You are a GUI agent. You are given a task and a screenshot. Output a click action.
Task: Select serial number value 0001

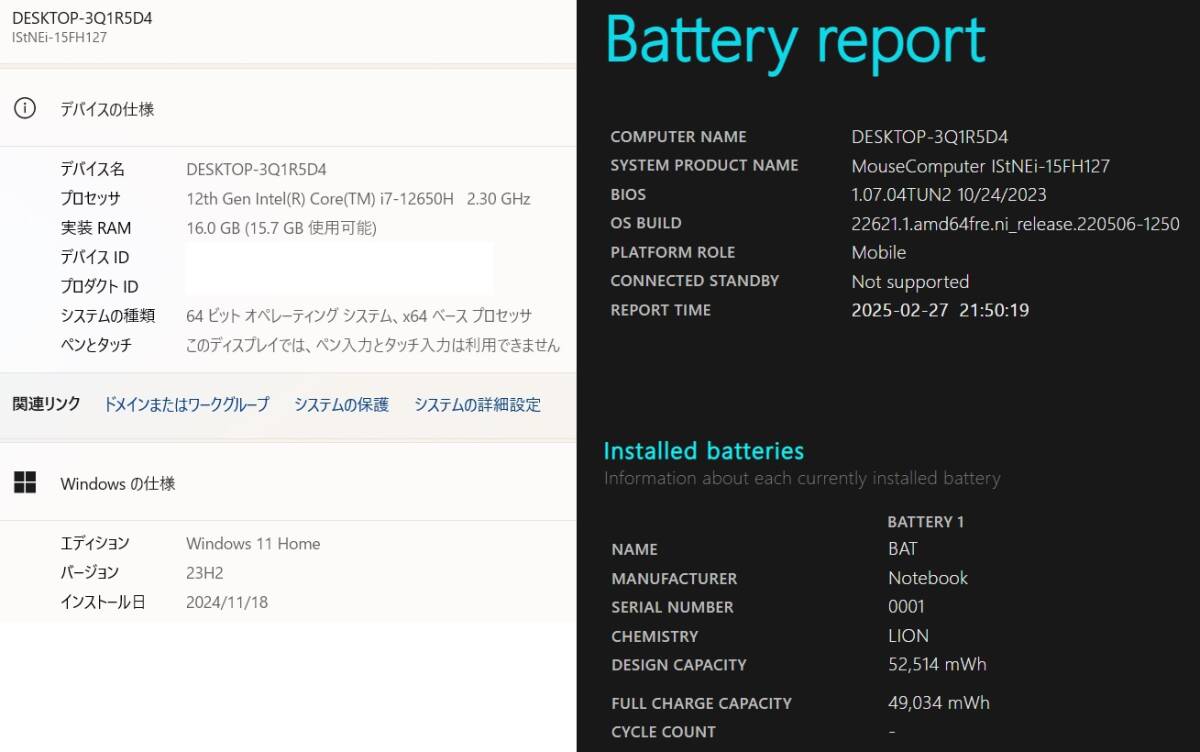(906, 607)
